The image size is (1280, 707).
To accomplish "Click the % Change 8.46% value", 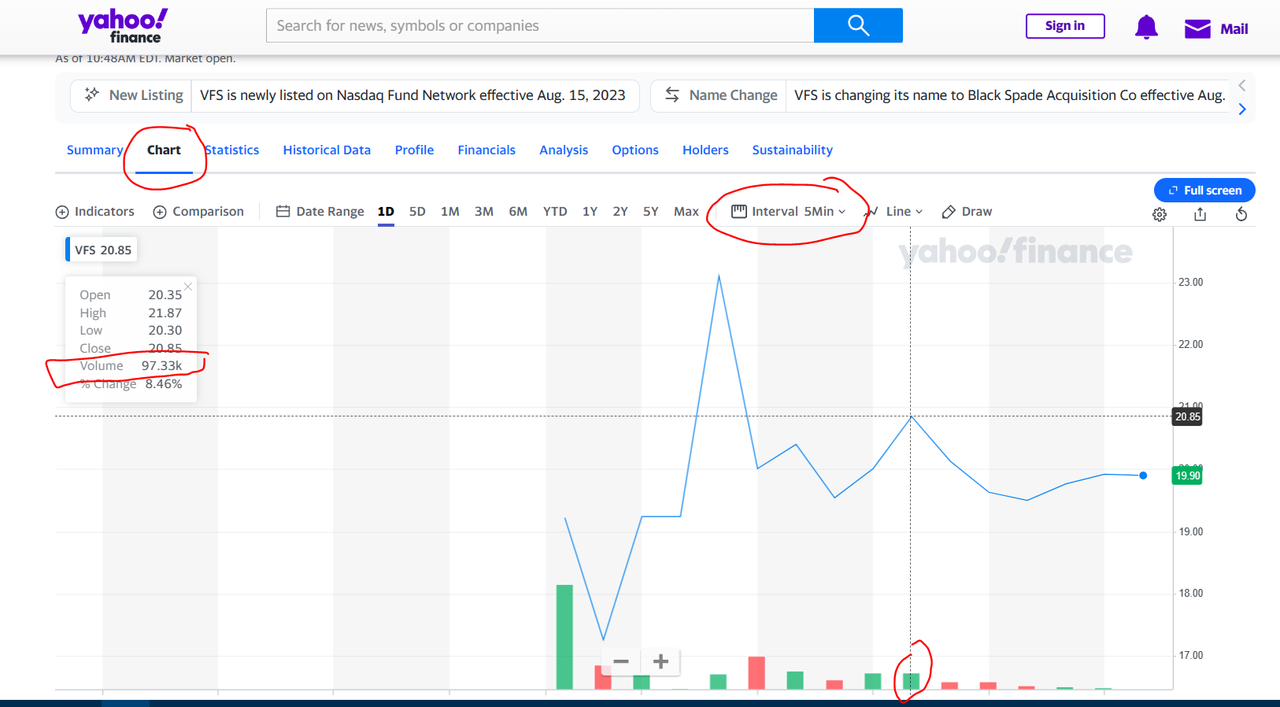I will coord(163,384).
